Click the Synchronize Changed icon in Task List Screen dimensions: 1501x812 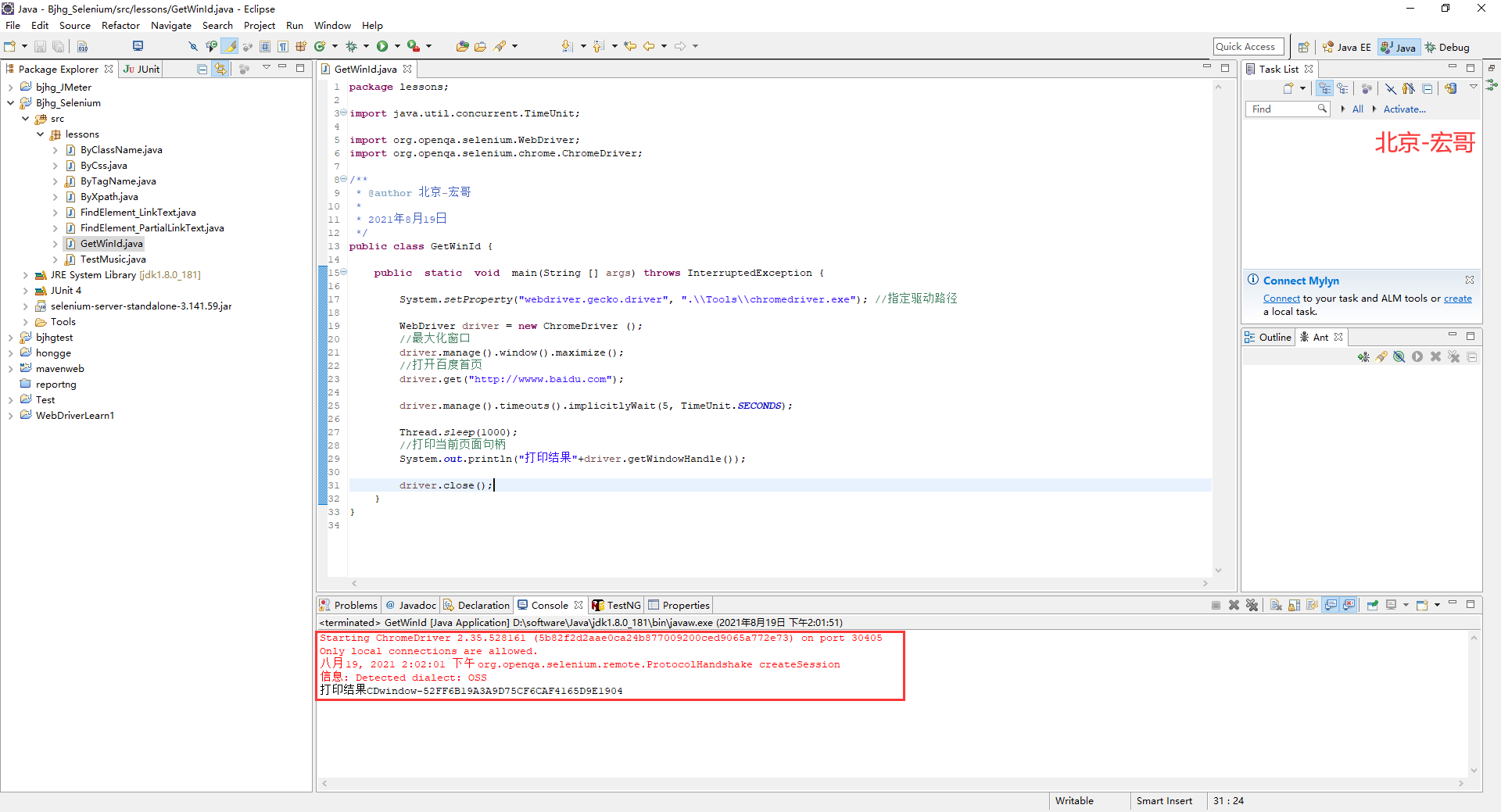tap(1451, 88)
